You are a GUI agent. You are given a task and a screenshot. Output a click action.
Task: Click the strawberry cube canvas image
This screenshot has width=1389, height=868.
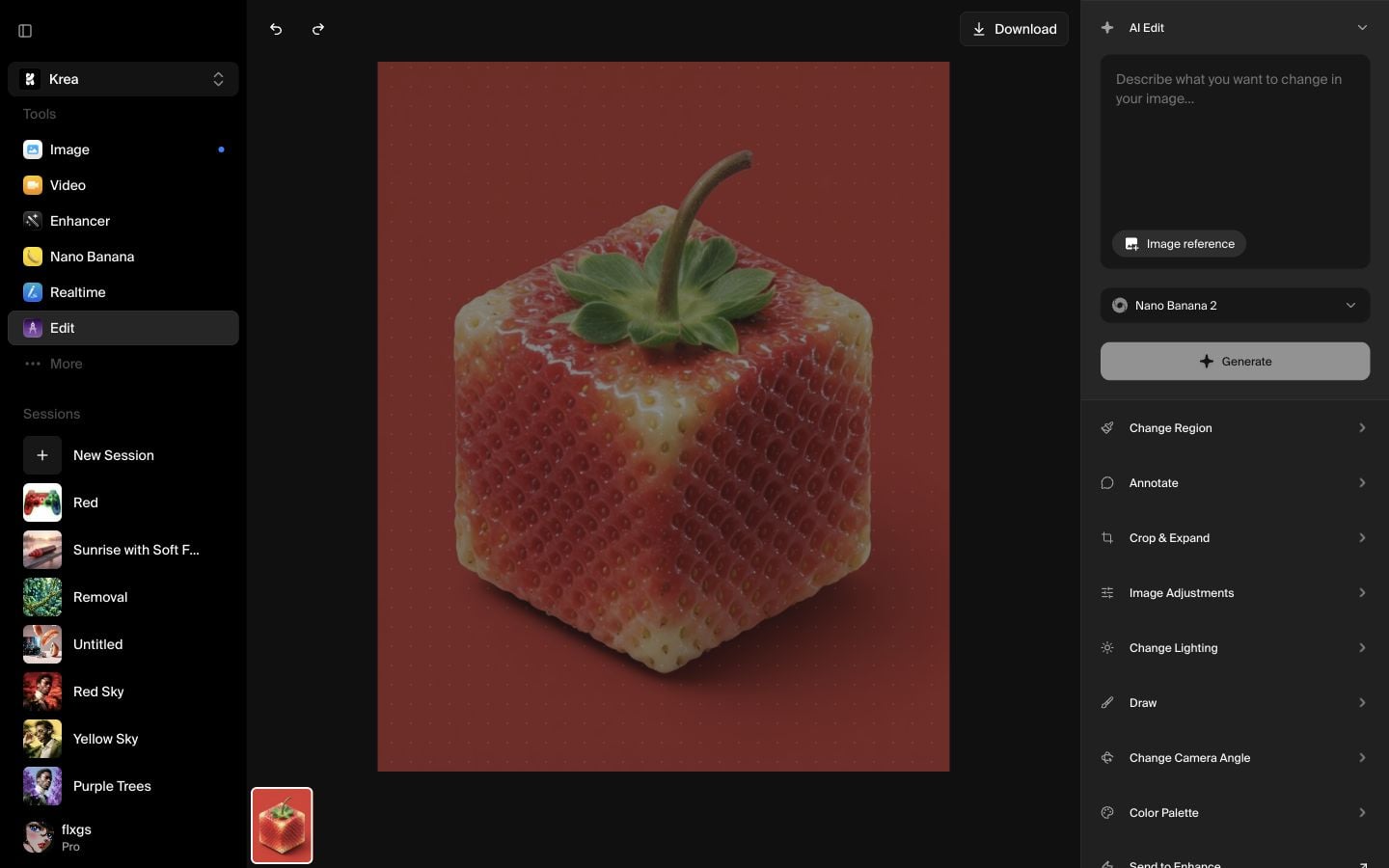[x=664, y=417]
